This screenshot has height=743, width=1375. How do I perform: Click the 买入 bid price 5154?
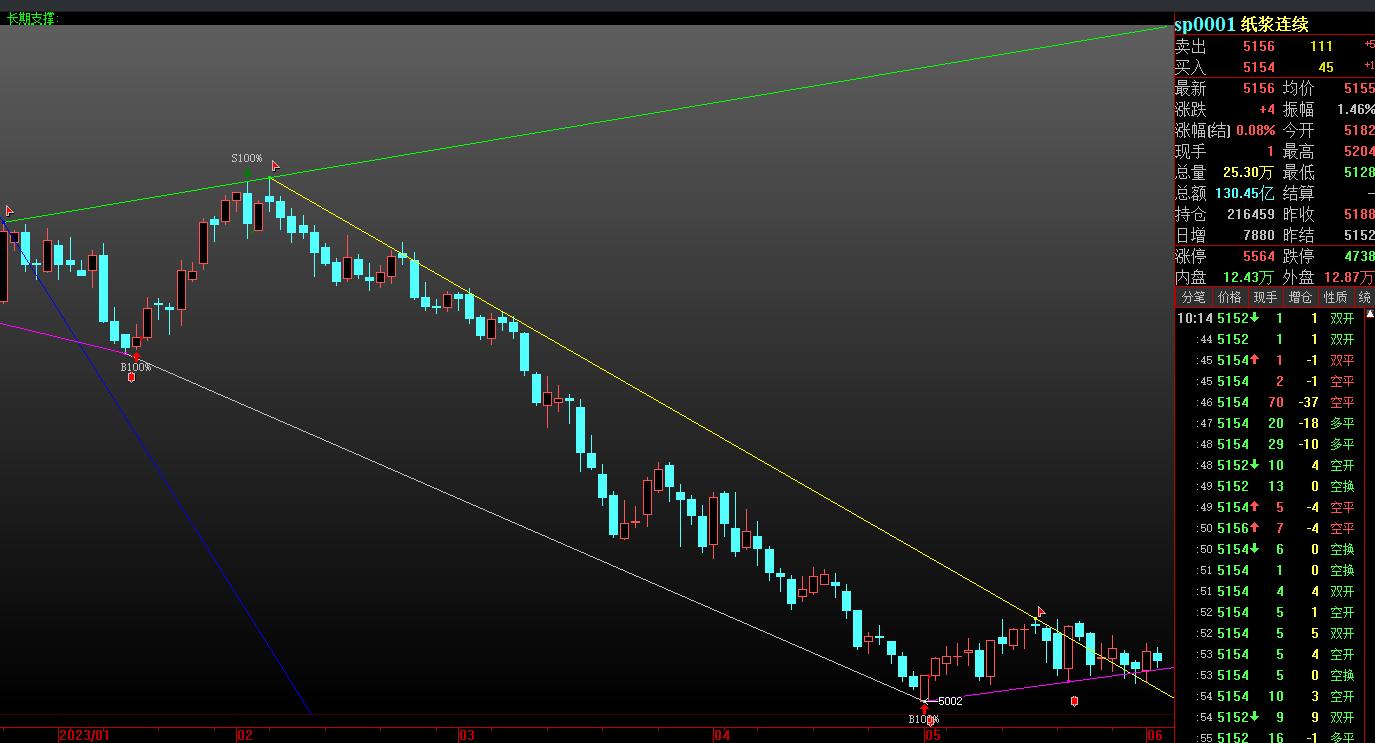click(x=1259, y=67)
